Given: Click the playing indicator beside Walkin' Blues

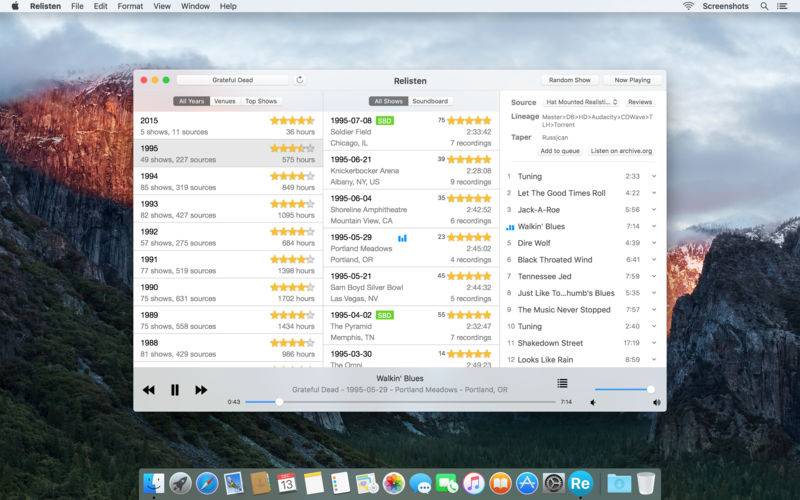Looking at the screenshot, I should tap(510, 227).
